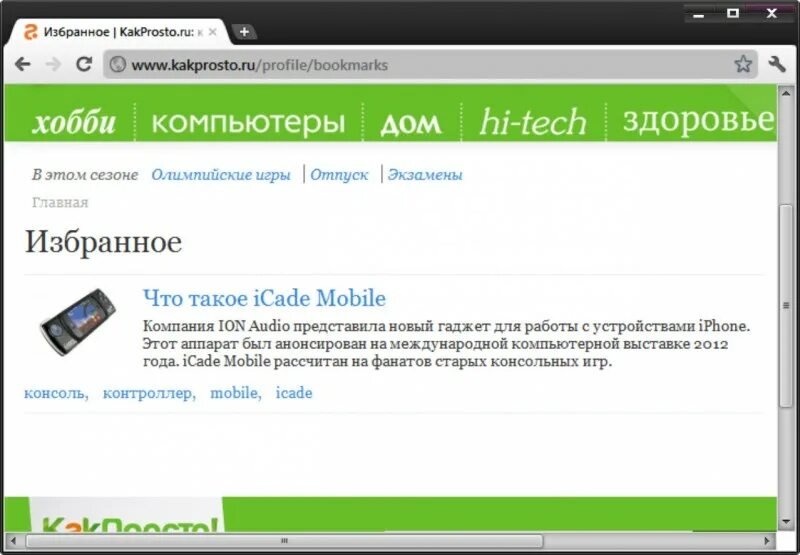Follow the Экзамены link
800x555 pixels.
[425, 175]
